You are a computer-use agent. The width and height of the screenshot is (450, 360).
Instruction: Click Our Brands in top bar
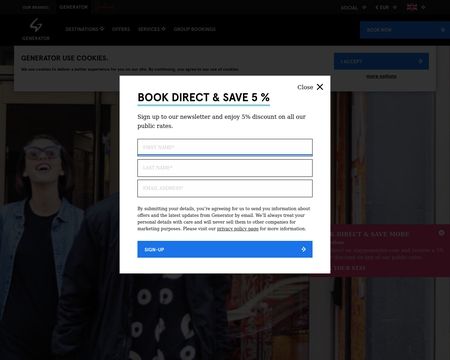[x=35, y=7]
